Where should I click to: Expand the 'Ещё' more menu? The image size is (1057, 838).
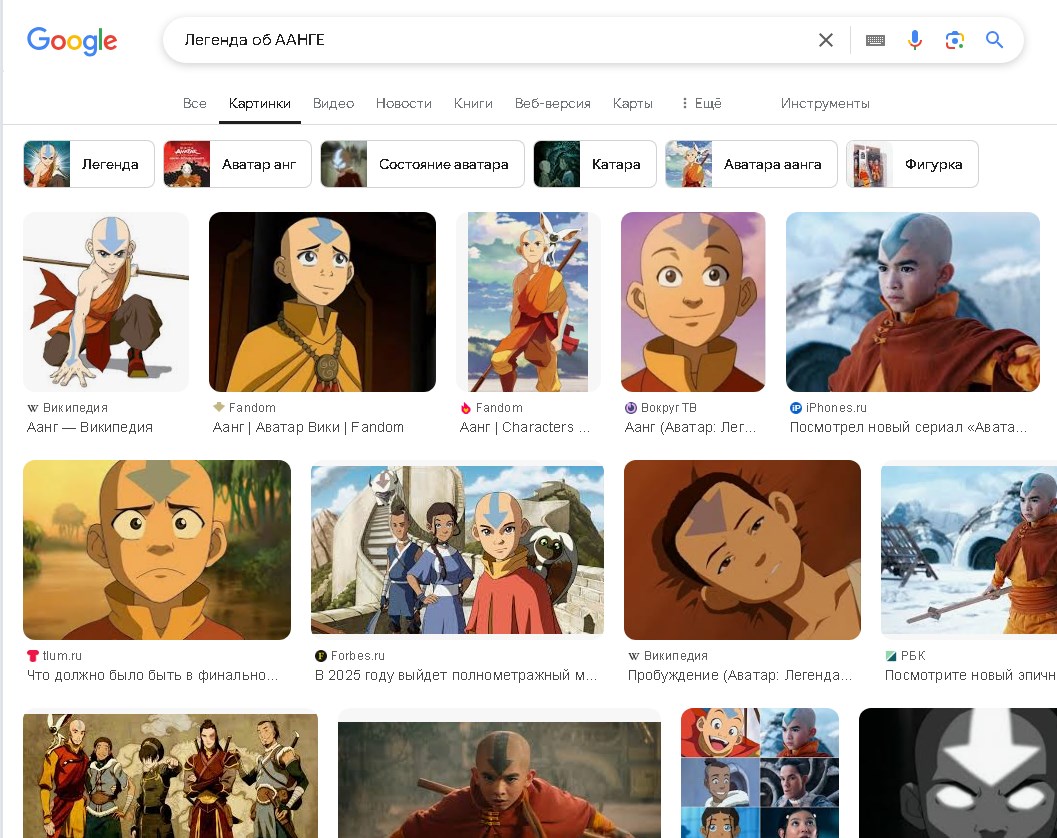click(701, 103)
